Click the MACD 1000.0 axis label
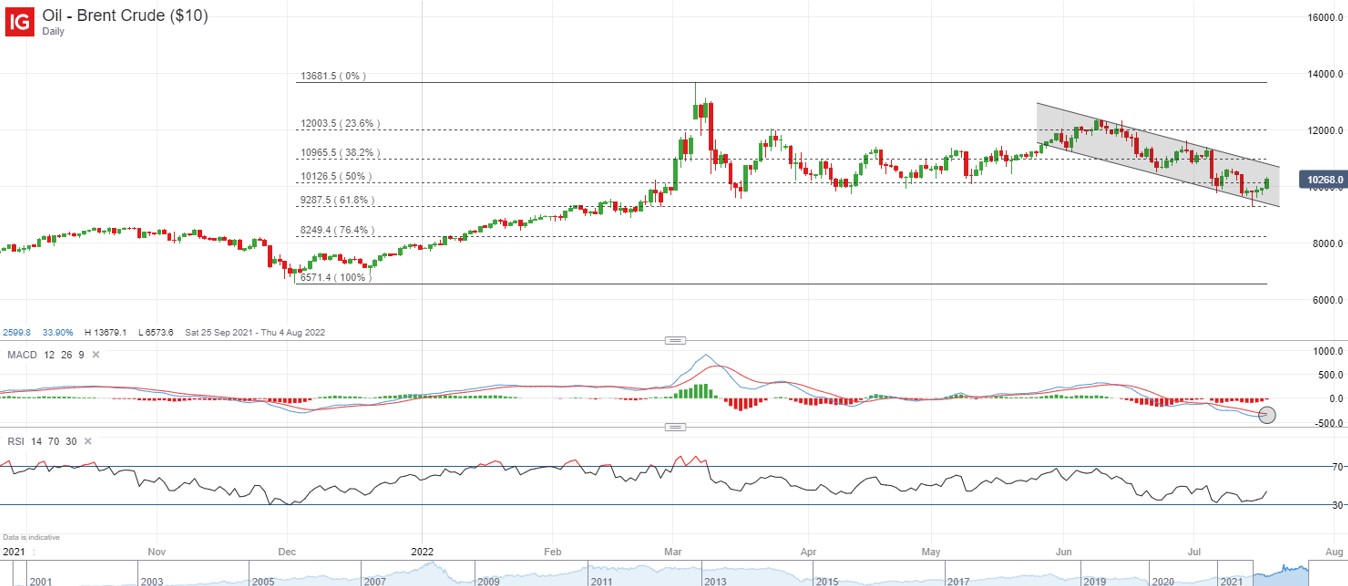1348x586 pixels. pos(1326,352)
